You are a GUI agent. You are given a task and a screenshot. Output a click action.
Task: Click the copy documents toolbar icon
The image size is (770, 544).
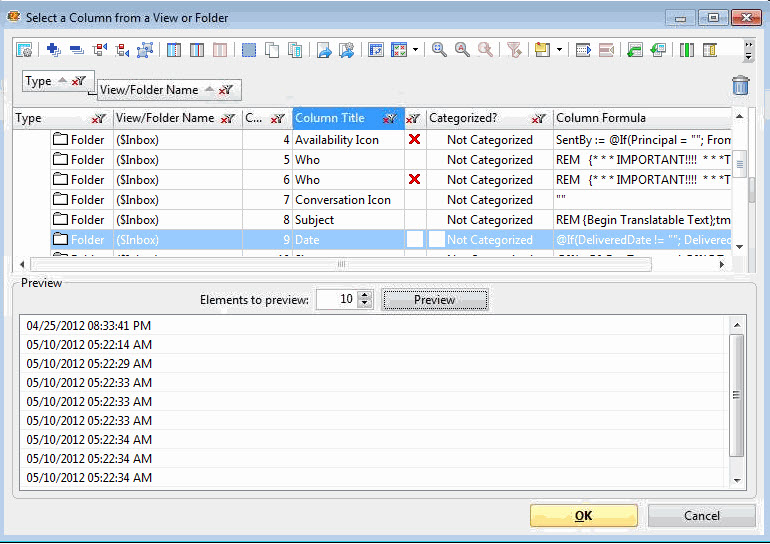coord(272,49)
